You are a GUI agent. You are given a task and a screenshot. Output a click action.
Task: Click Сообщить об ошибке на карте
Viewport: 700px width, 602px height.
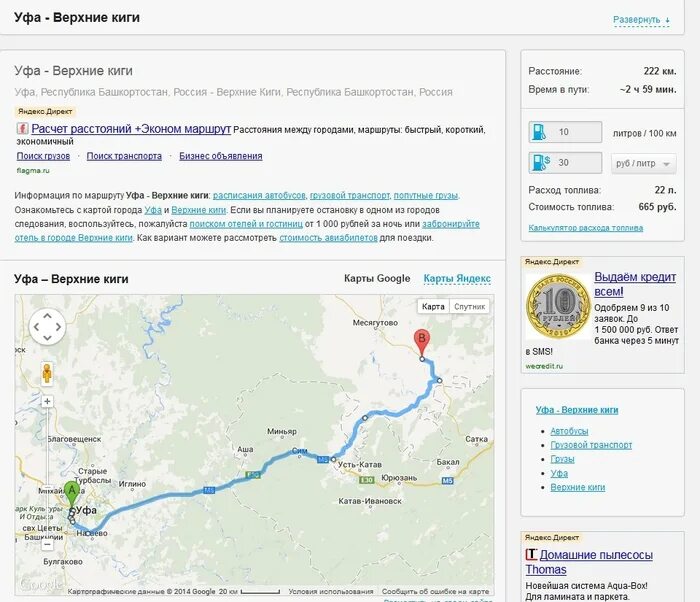coord(435,591)
